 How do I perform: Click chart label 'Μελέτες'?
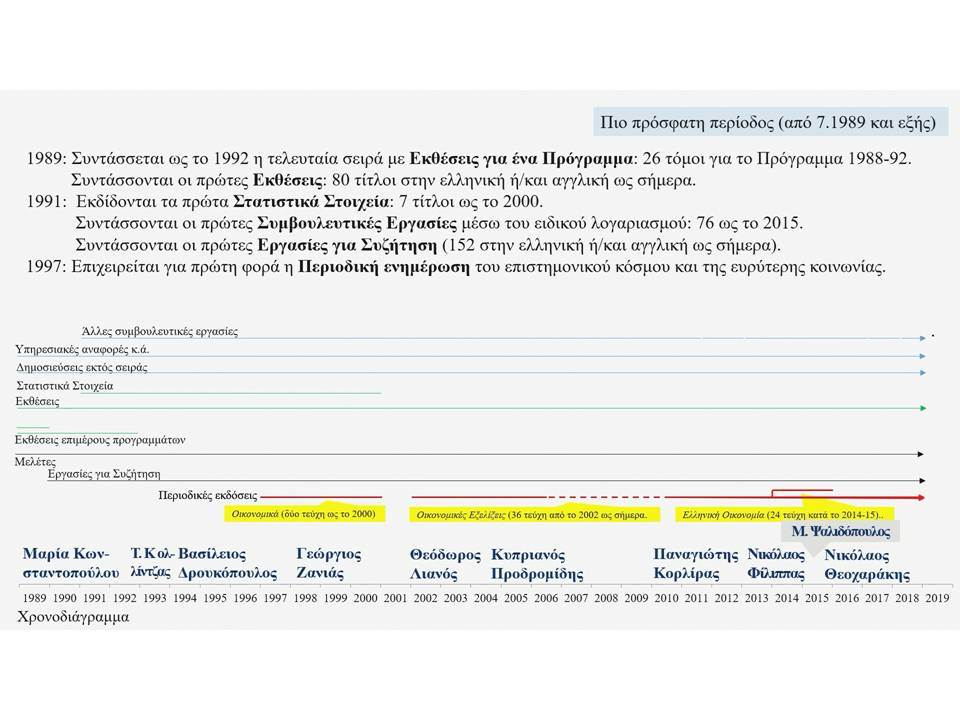pyautogui.click(x=35, y=462)
